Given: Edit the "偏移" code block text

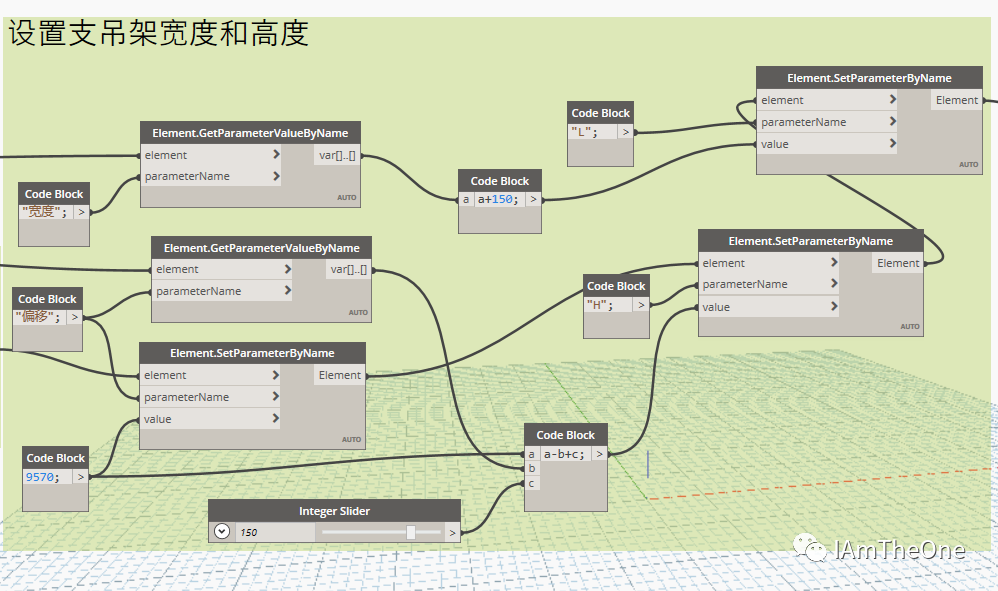Looking at the screenshot, I should 40,317.
